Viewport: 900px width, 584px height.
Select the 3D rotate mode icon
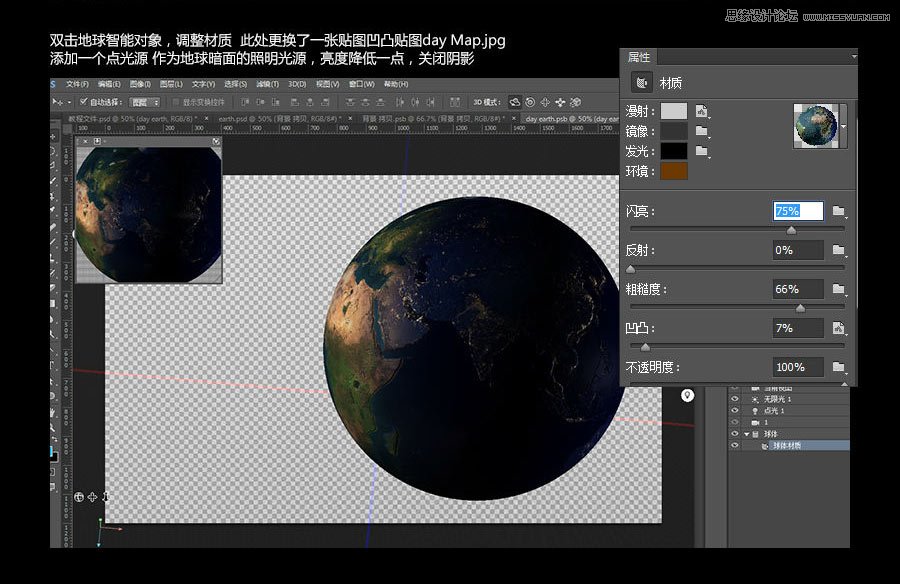514,102
